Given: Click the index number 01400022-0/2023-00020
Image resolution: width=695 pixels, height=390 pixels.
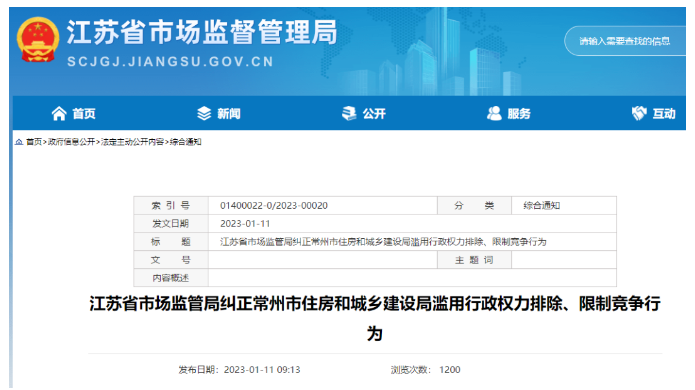Looking at the screenshot, I should click(274, 206).
